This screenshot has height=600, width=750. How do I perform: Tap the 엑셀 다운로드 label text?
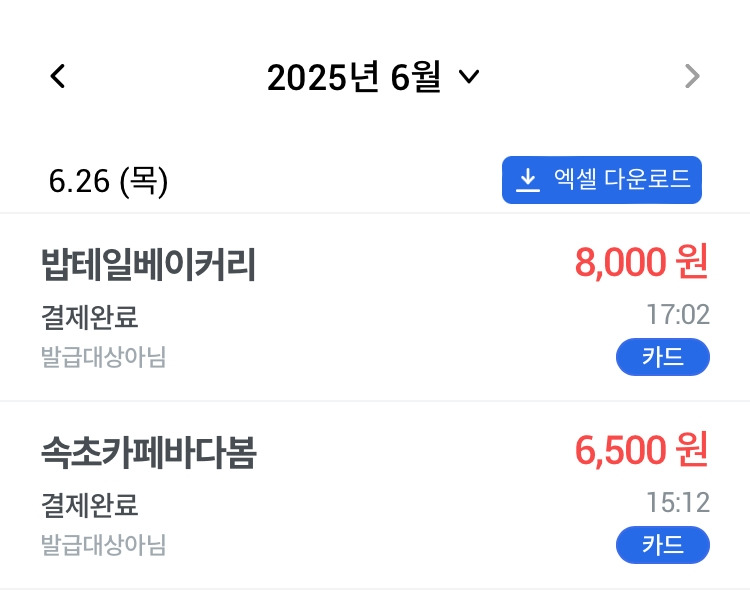click(x=621, y=180)
